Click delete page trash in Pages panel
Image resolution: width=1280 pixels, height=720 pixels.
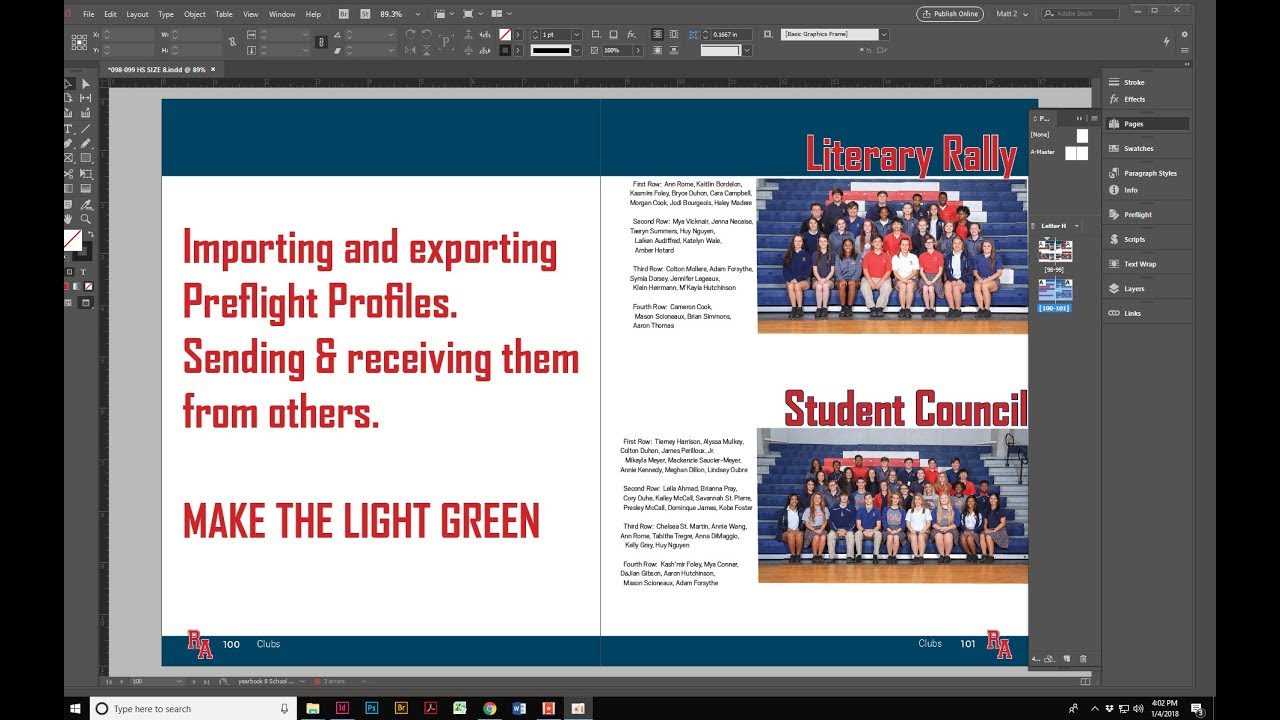point(1083,659)
